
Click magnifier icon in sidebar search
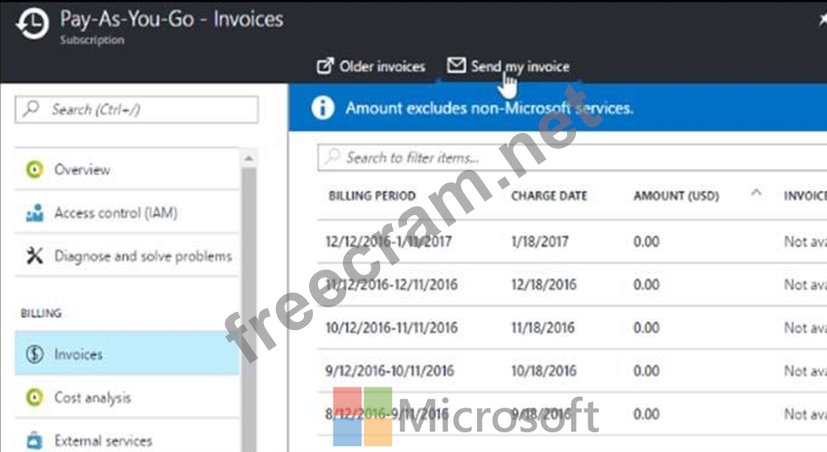(32, 109)
